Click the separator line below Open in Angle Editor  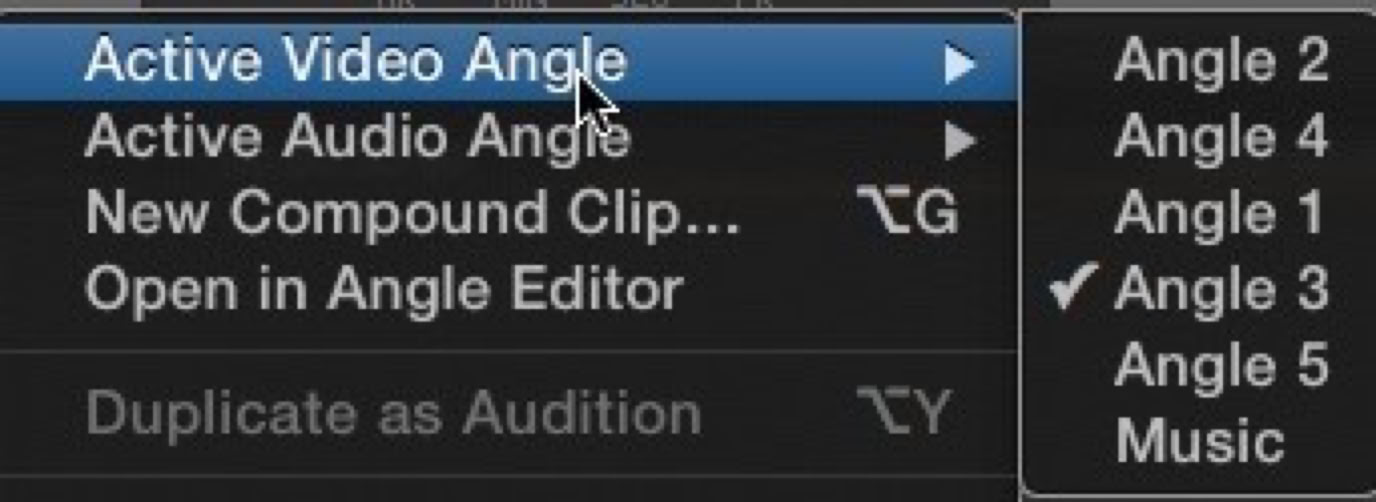(x=508, y=351)
